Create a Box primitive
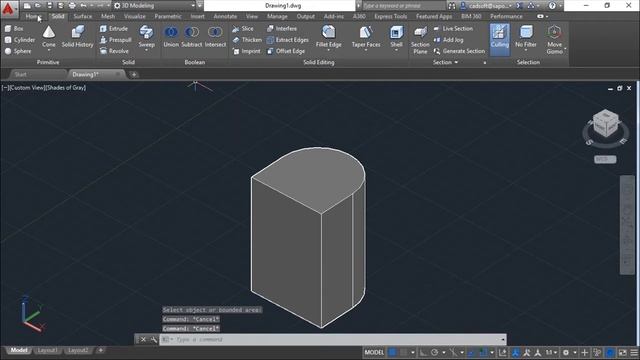The width and height of the screenshot is (640, 360). [x=14, y=29]
